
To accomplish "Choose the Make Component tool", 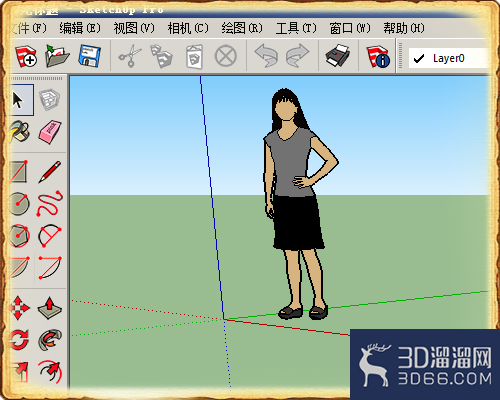I will coord(50,99).
